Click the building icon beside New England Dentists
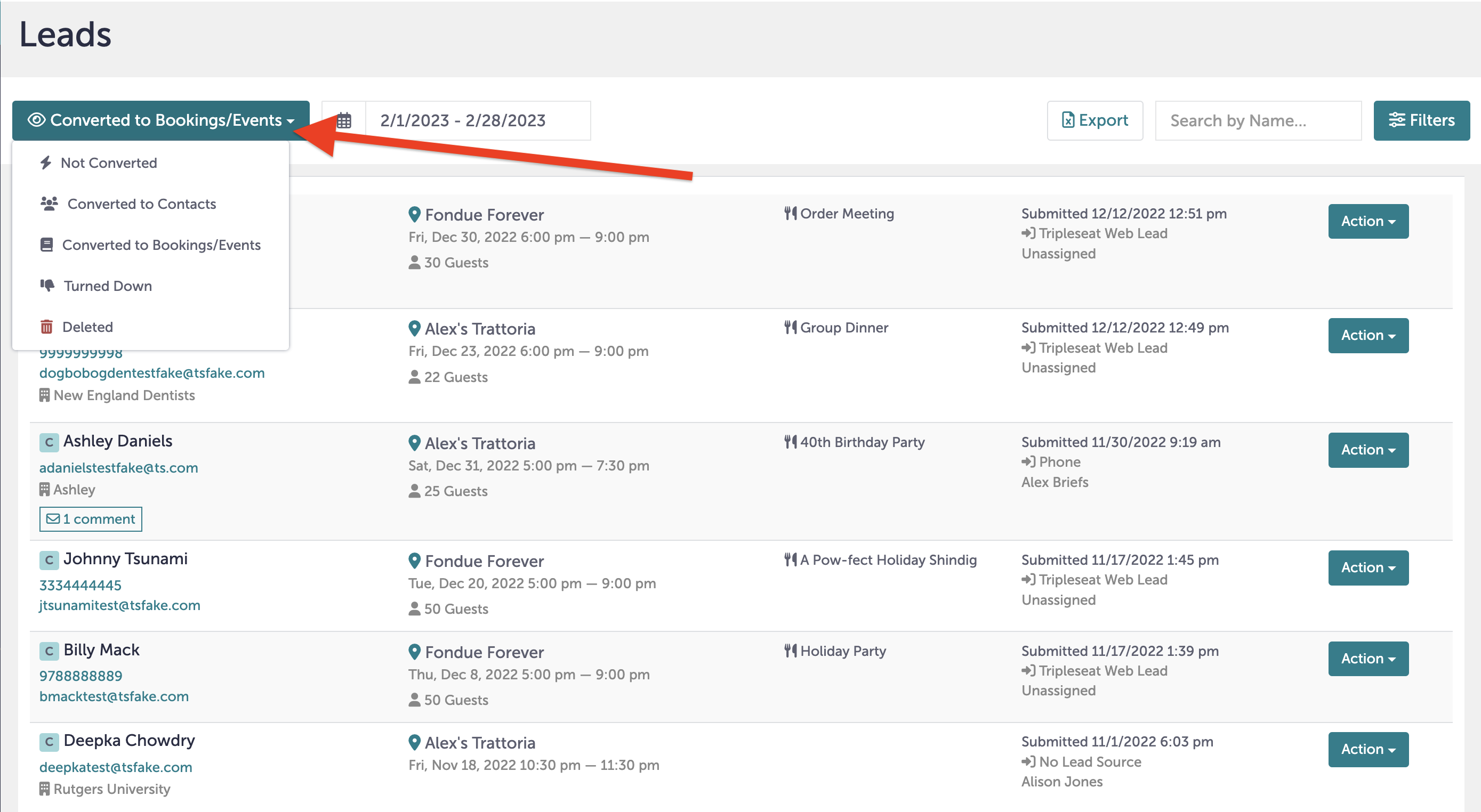 (44, 395)
